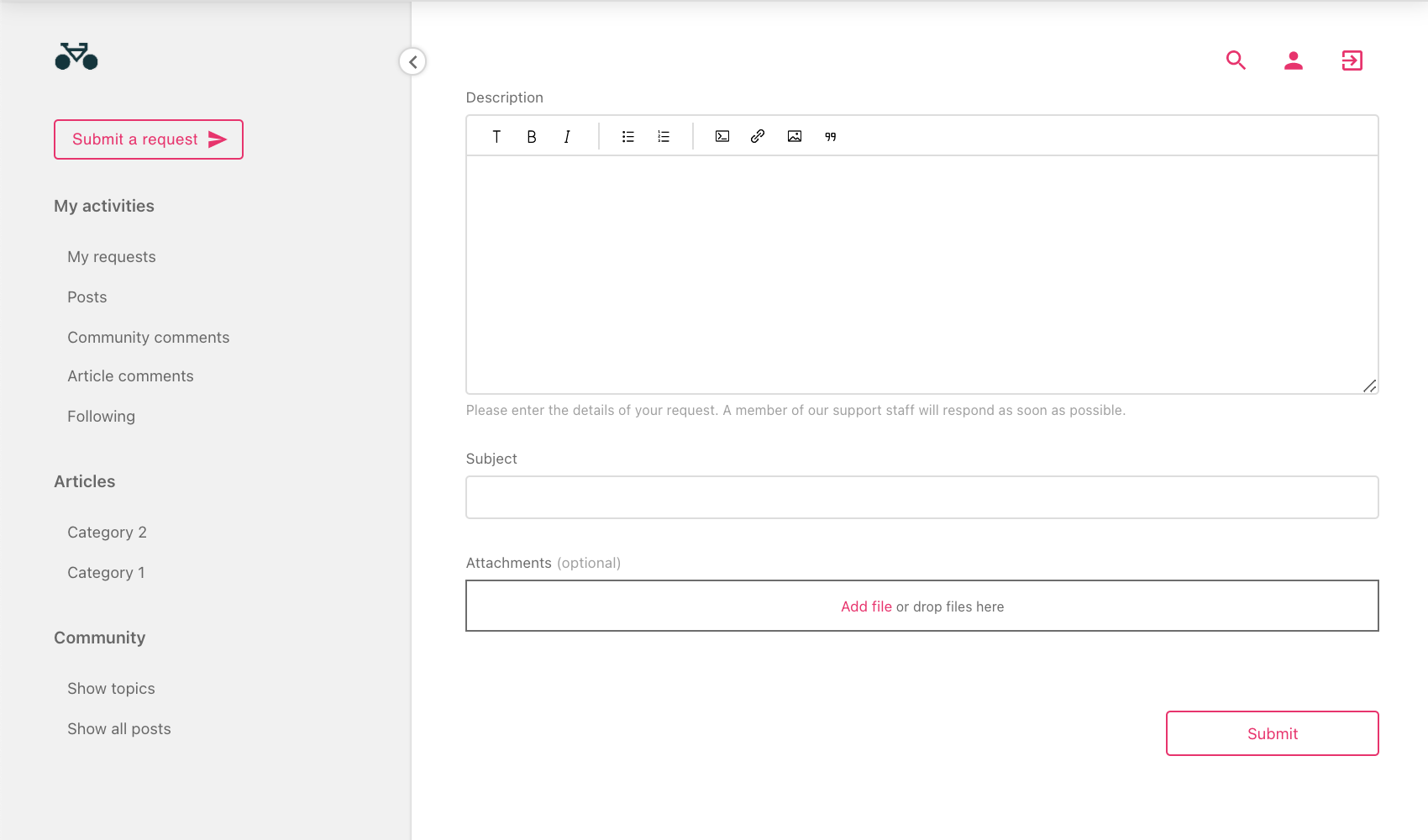Open My requests in sidebar

point(112,257)
